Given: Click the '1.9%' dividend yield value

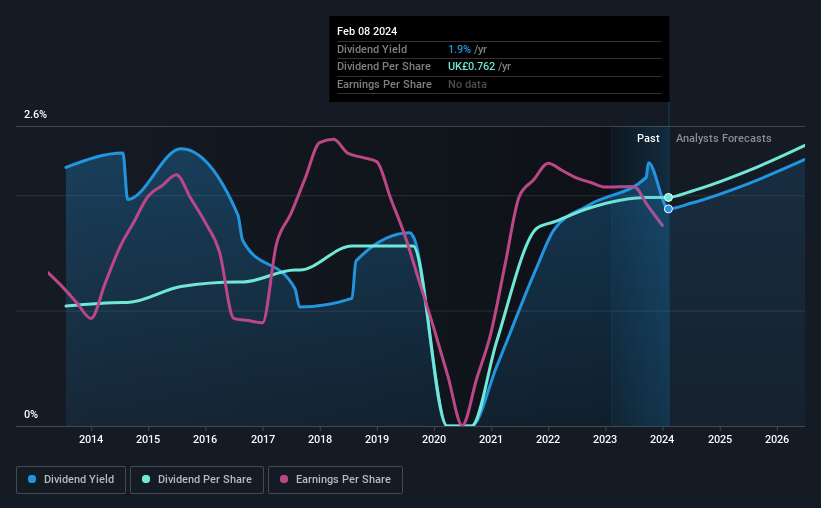Looking at the screenshot, I should coord(459,49).
